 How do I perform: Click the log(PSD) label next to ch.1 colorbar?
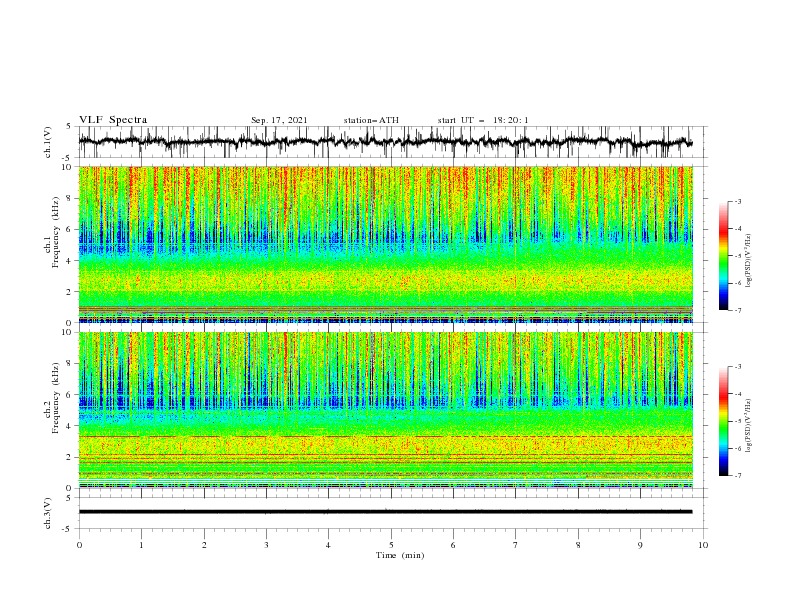click(x=748, y=261)
